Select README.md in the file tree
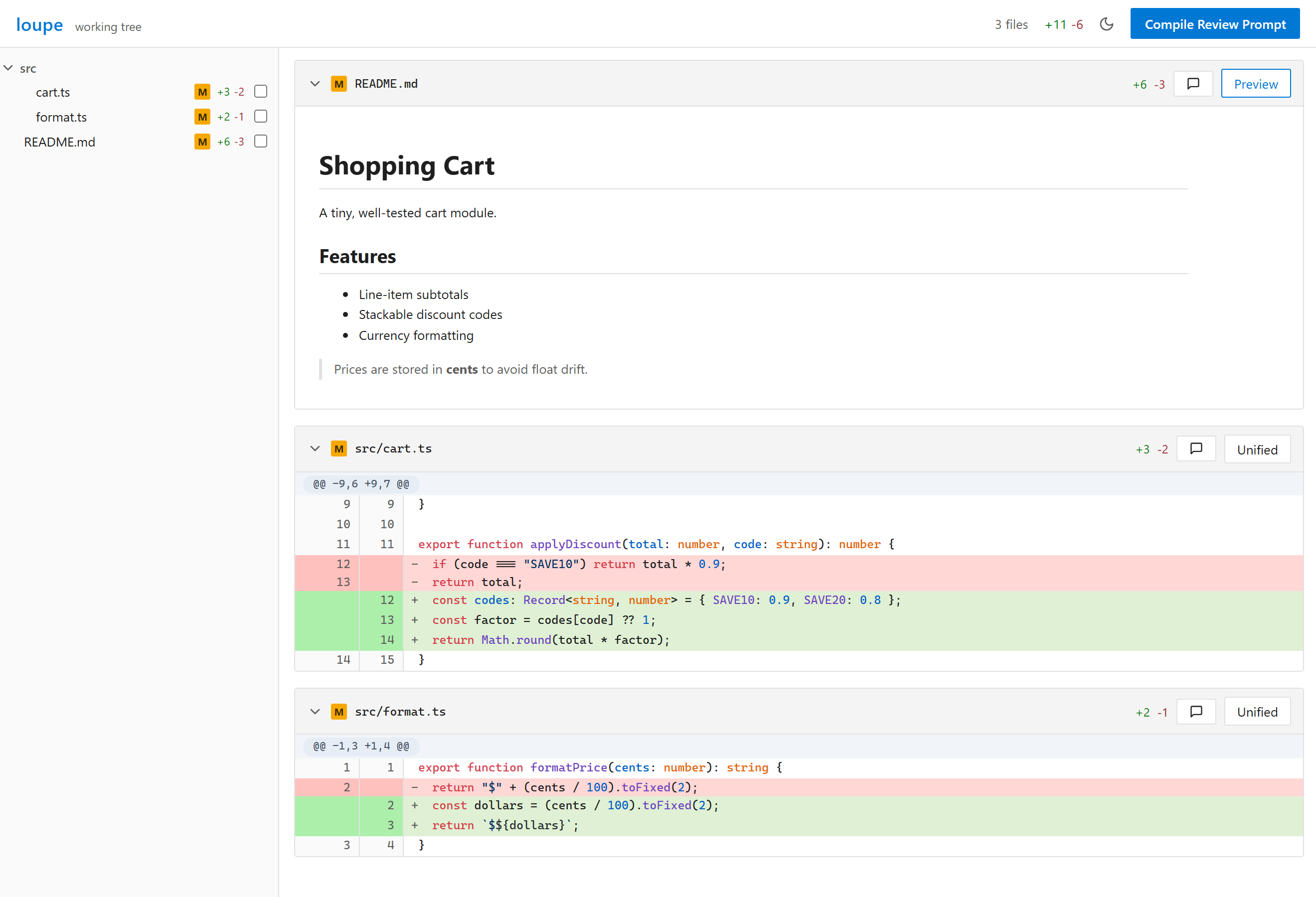Screen dimensions: 1316x897 [59, 142]
